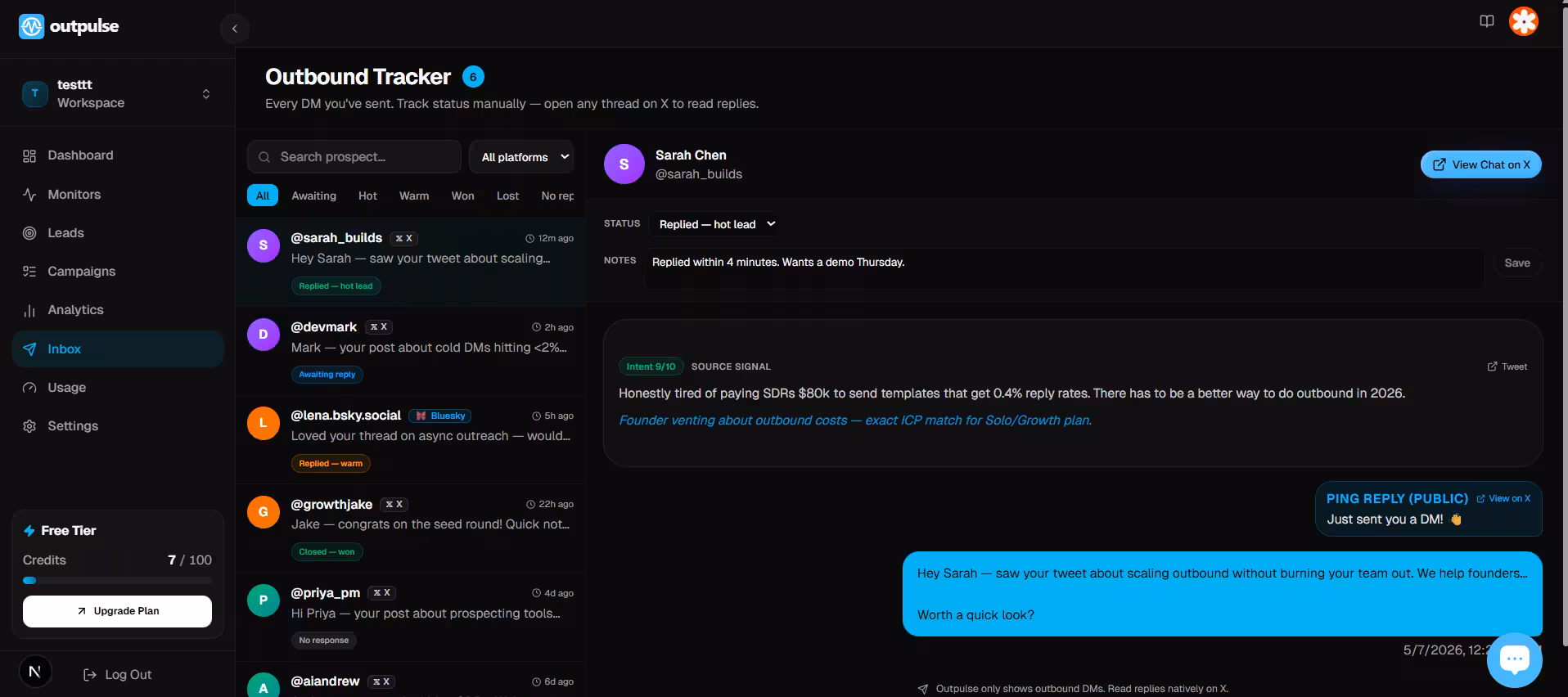Open the @lena.bsky.social thread
The height and width of the screenshot is (697, 1568).
click(x=410, y=440)
